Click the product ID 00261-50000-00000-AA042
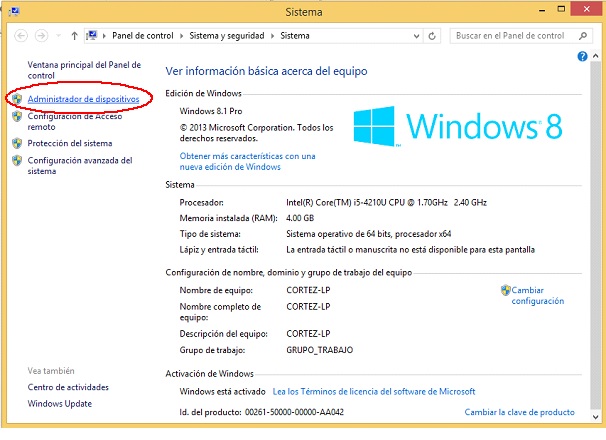Screen dimensions: 606x440 point(294,412)
